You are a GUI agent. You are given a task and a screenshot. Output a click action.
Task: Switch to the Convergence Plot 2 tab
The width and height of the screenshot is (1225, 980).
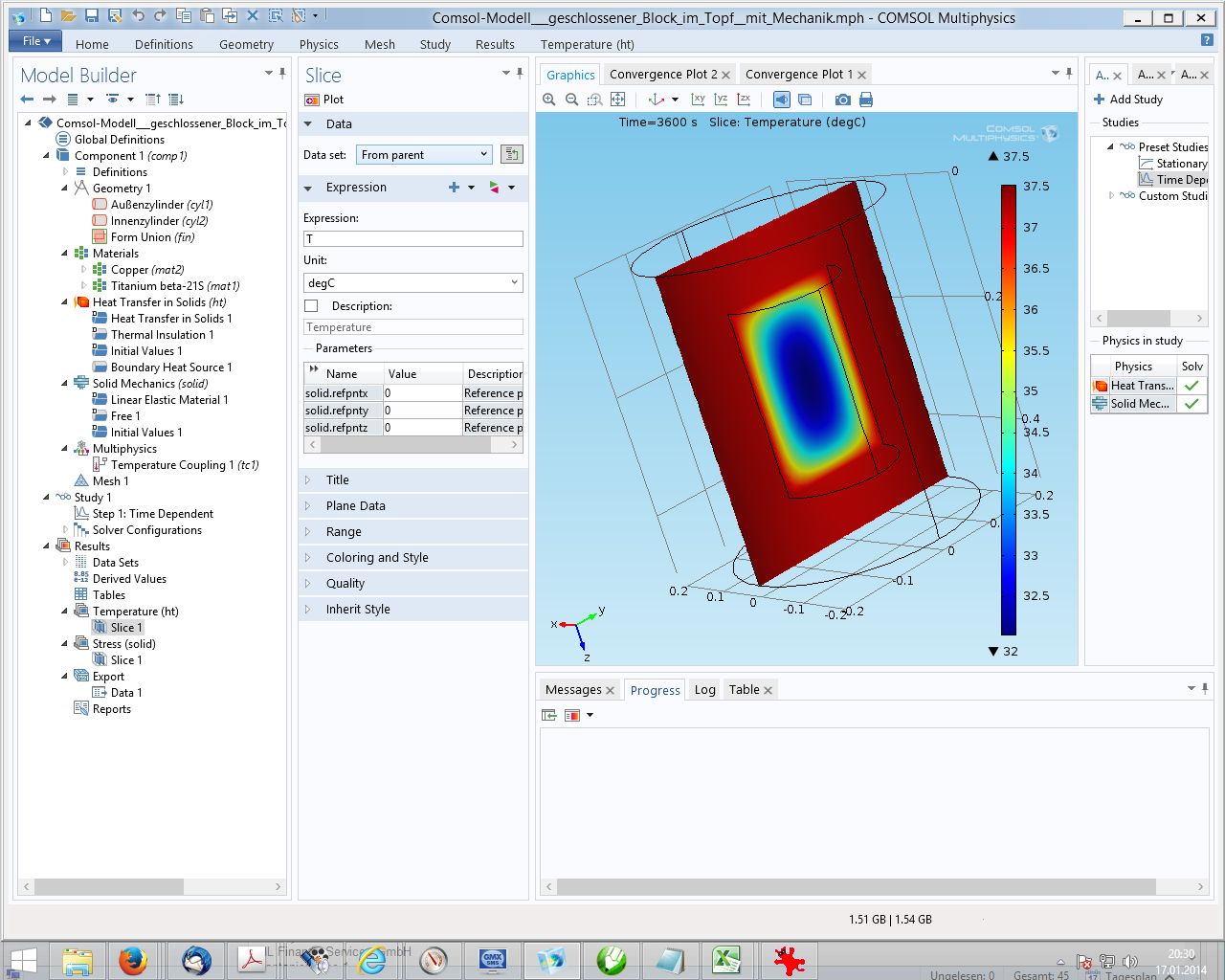click(x=663, y=75)
